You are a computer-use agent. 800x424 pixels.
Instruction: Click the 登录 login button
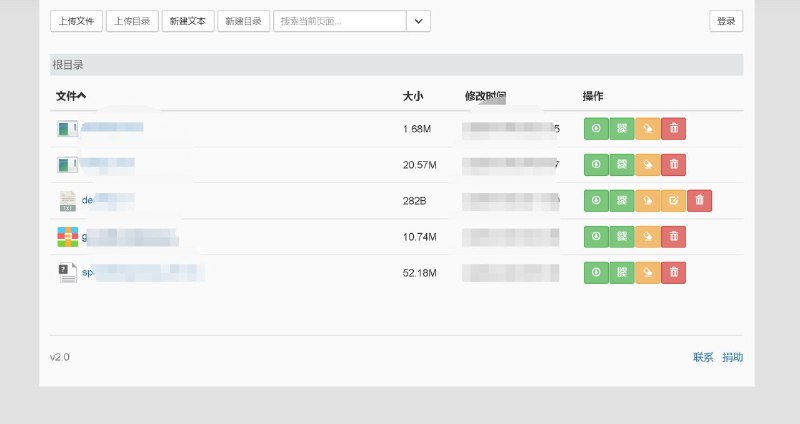pyautogui.click(x=726, y=21)
